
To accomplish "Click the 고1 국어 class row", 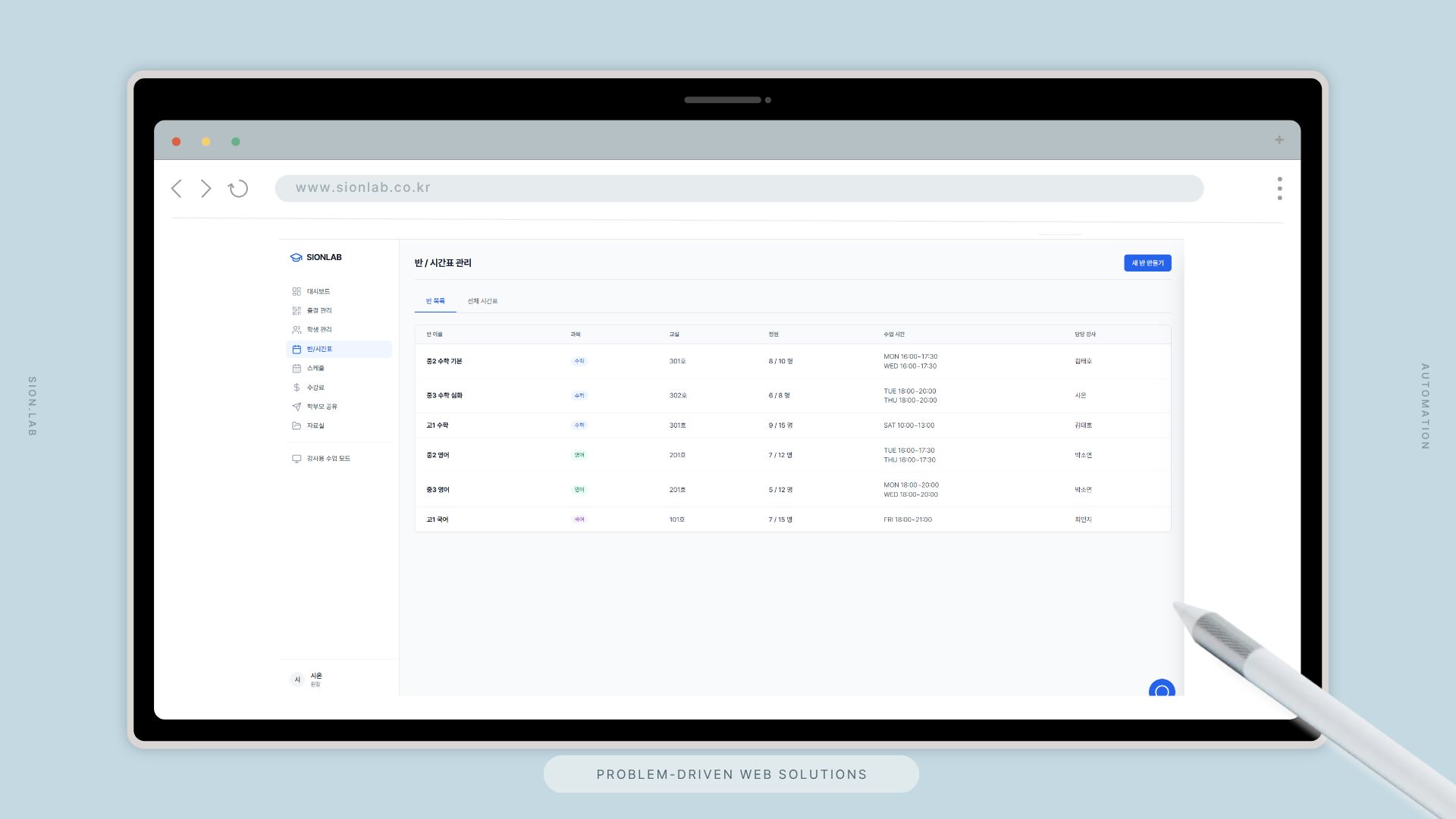I will (x=438, y=520).
